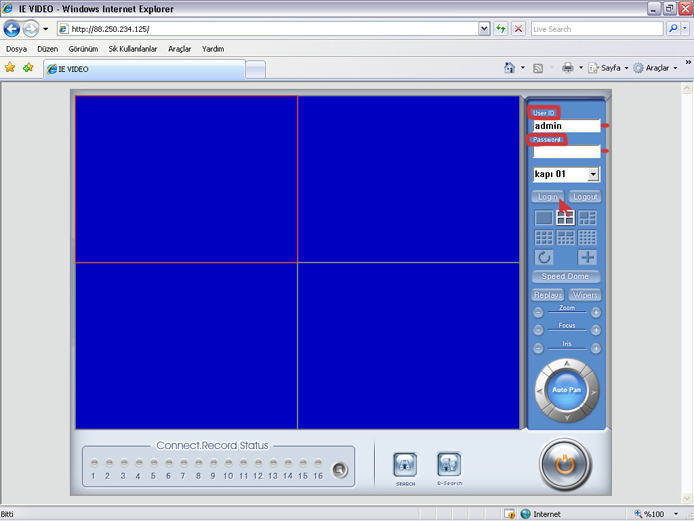694x521 pixels.
Task: Click browser Refresh icon
Action: click(501, 29)
